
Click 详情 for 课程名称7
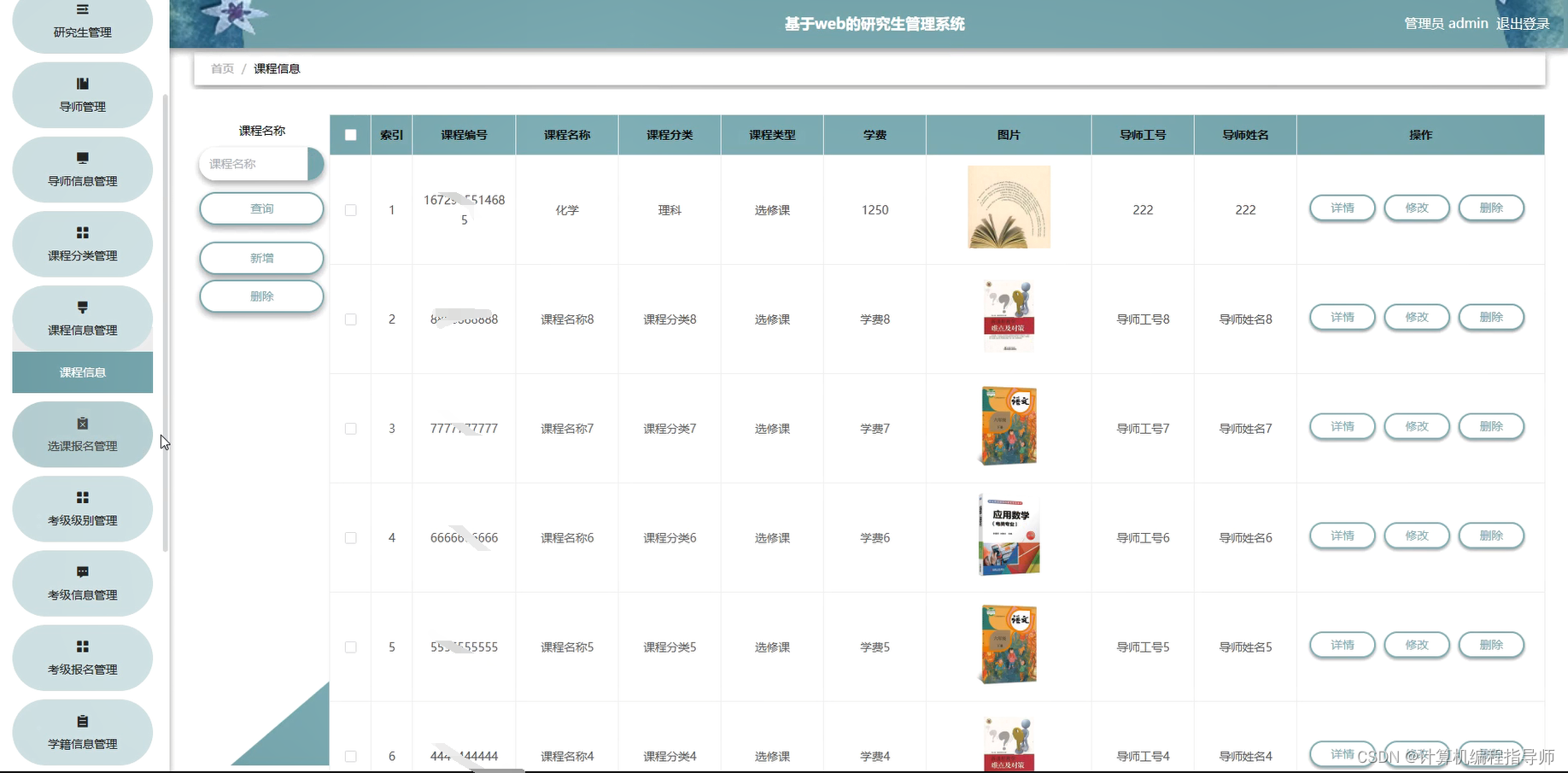[1343, 426]
